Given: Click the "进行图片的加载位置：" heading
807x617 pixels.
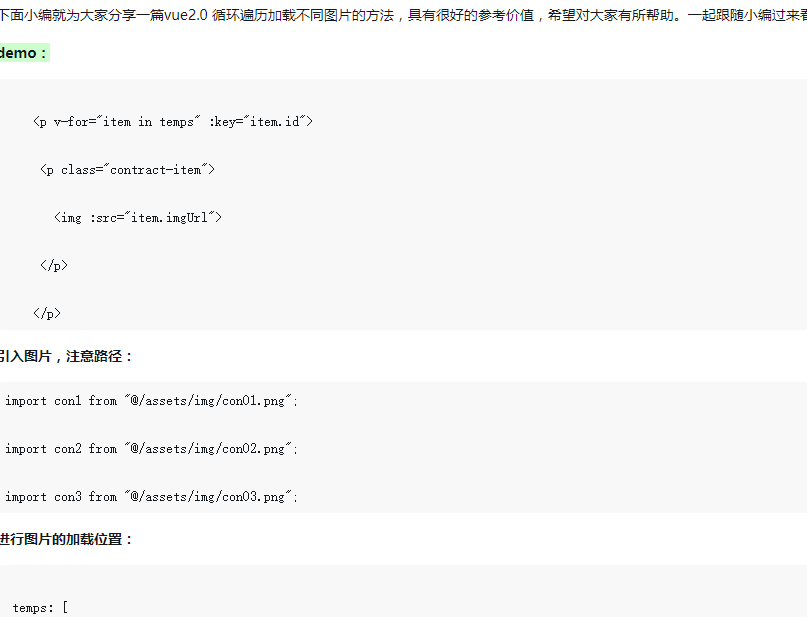Looking at the screenshot, I should 66,539.
